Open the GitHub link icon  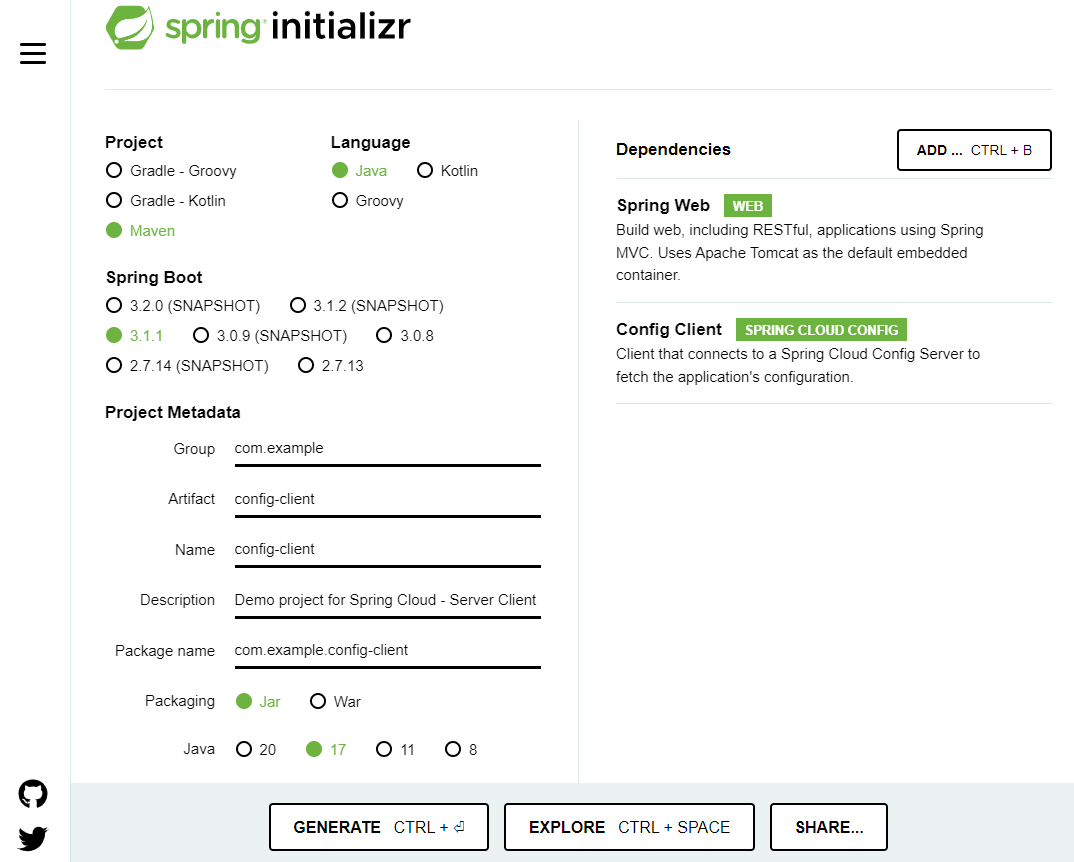[x=33, y=793]
